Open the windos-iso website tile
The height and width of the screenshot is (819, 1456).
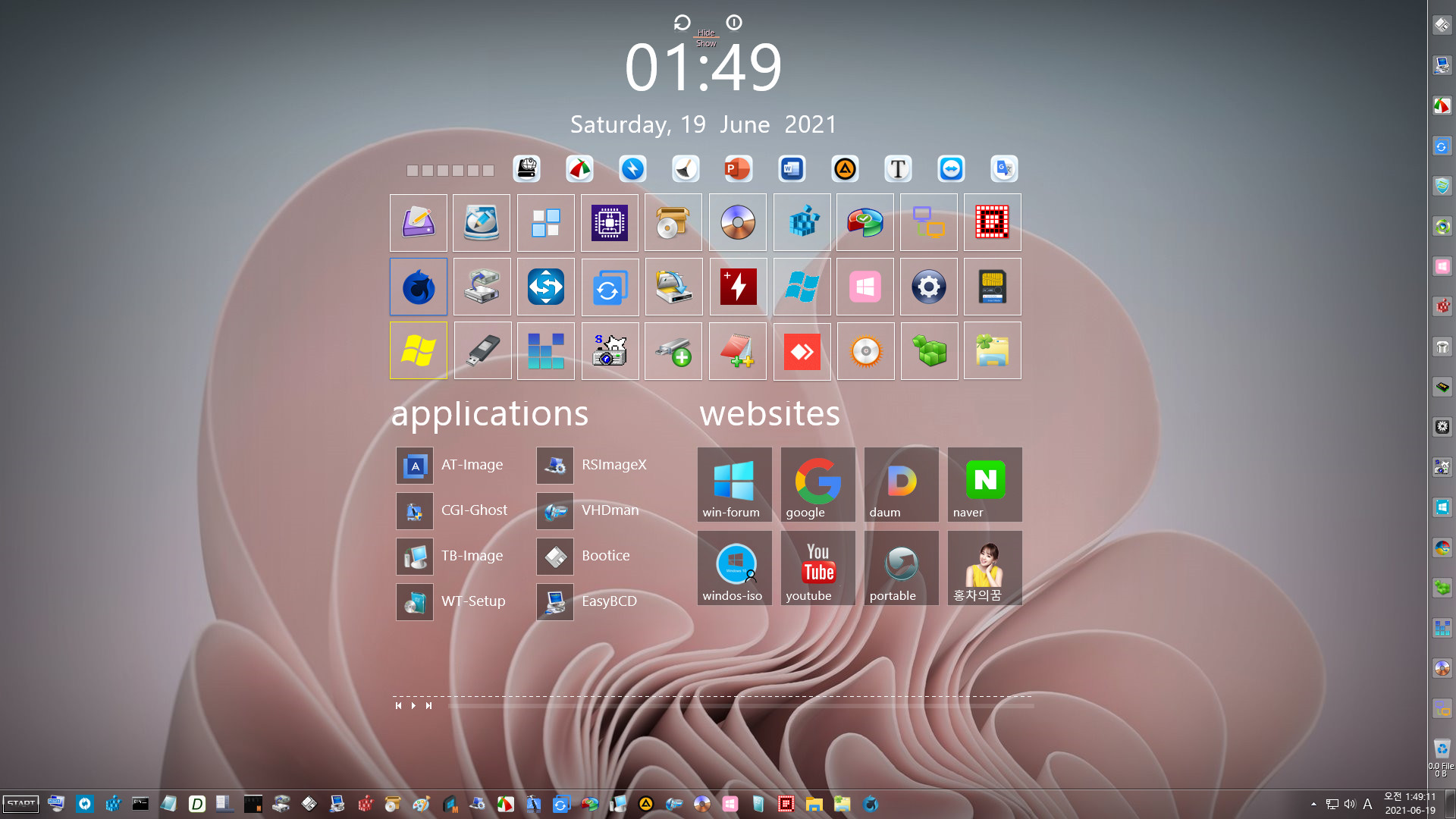coord(734,567)
